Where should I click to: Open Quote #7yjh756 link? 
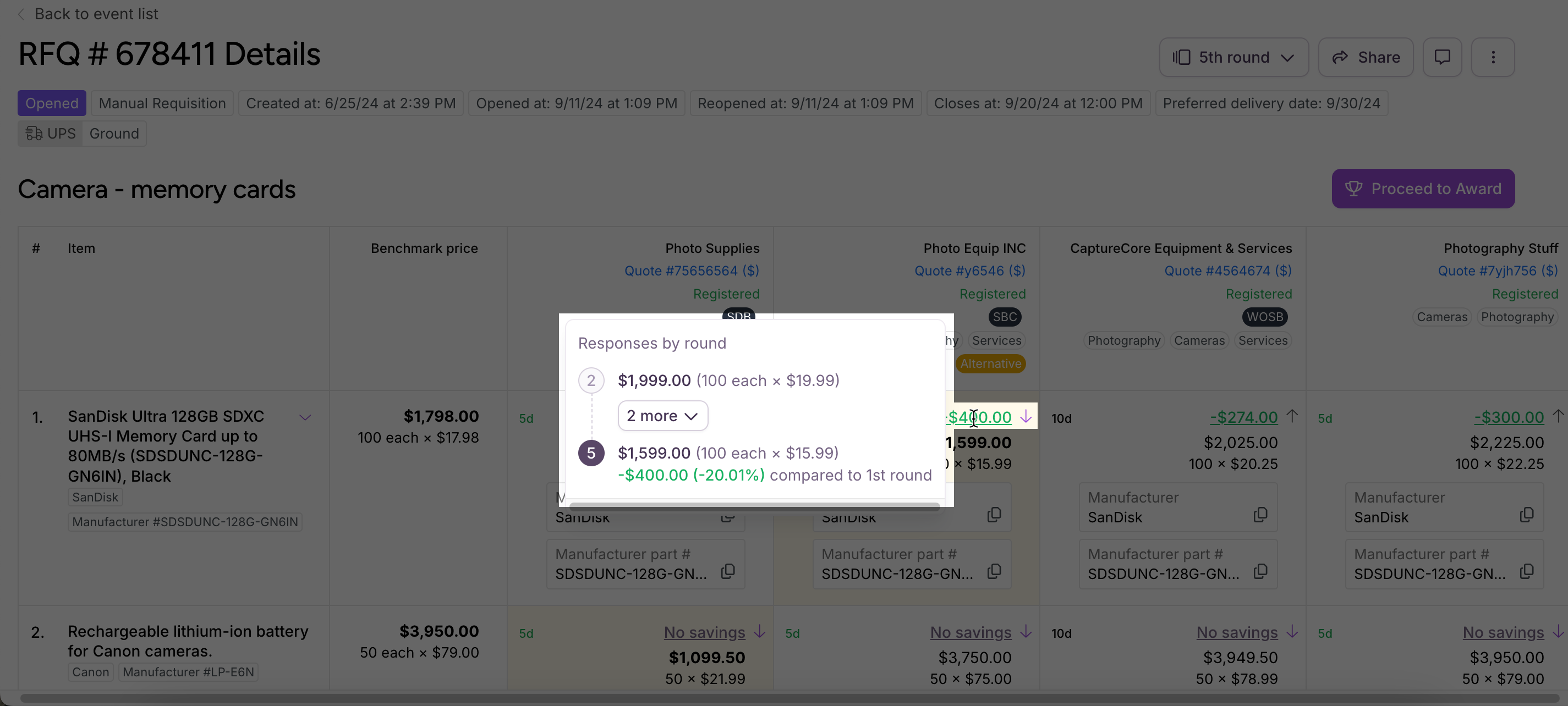click(1498, 271)
